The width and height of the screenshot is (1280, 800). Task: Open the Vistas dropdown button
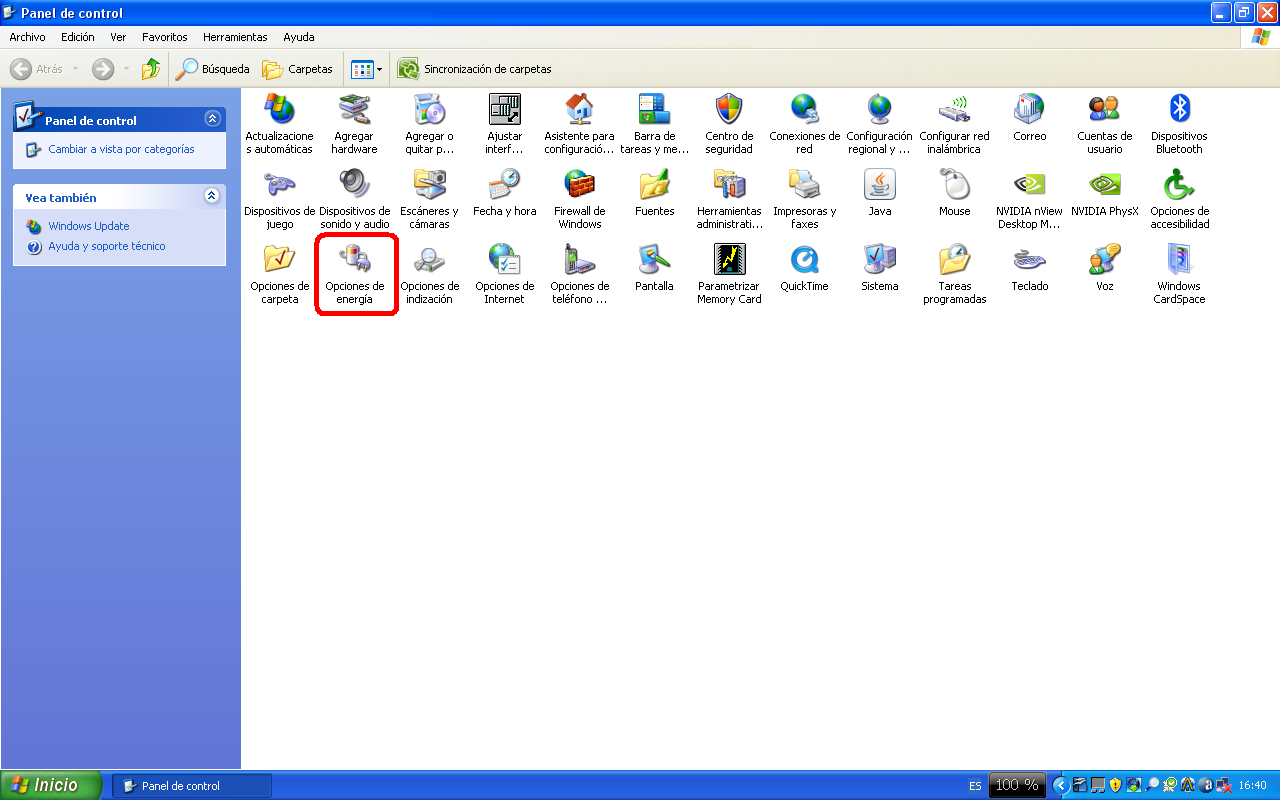[x=367, y=69]
